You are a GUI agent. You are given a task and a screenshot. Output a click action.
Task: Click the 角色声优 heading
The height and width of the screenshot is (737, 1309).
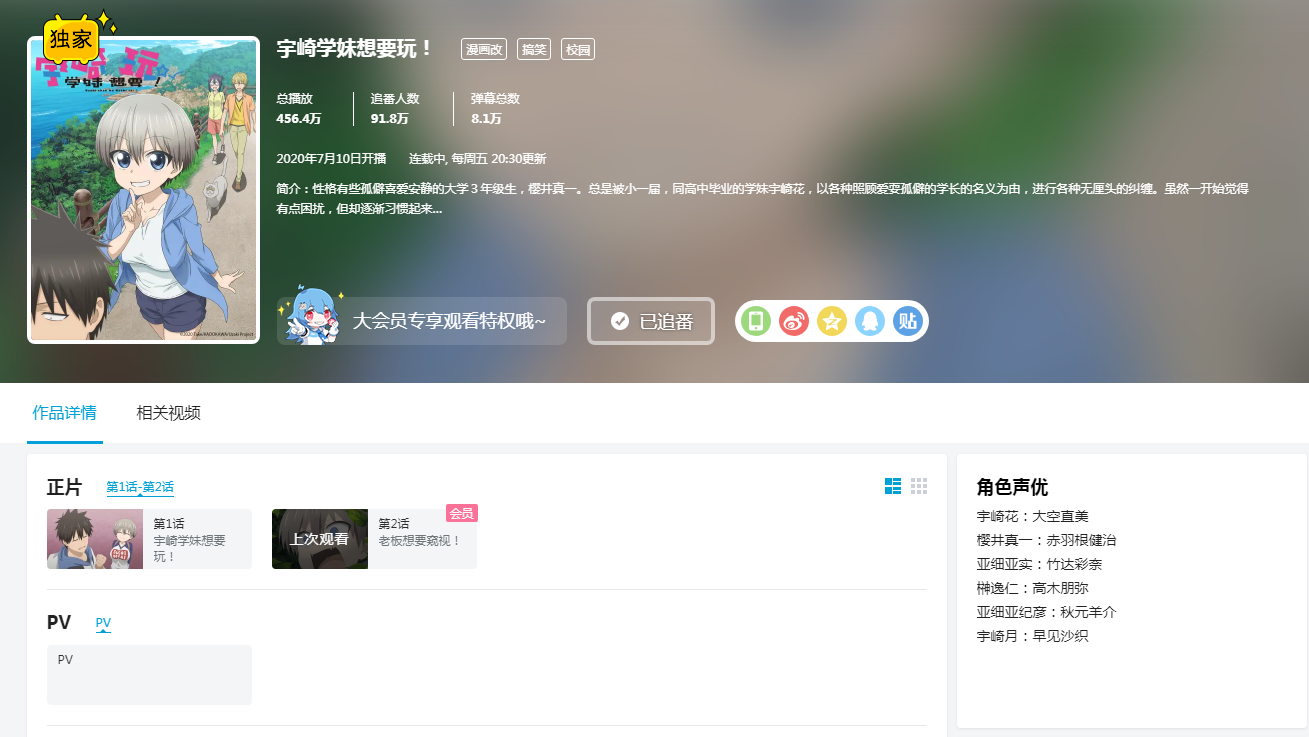point(1012,487)
